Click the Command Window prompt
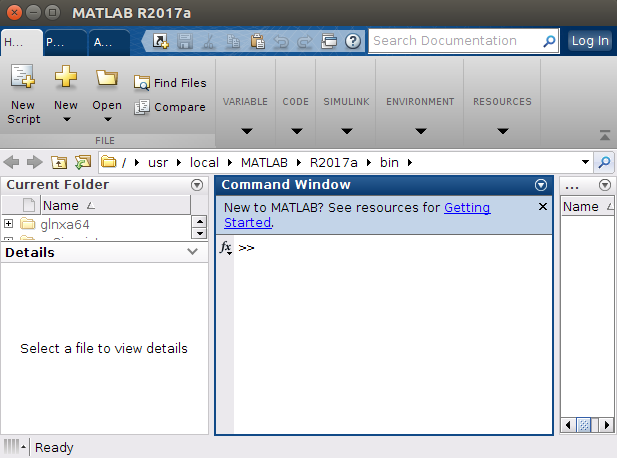This screenshot has height=458, width=617. point(246,248)
